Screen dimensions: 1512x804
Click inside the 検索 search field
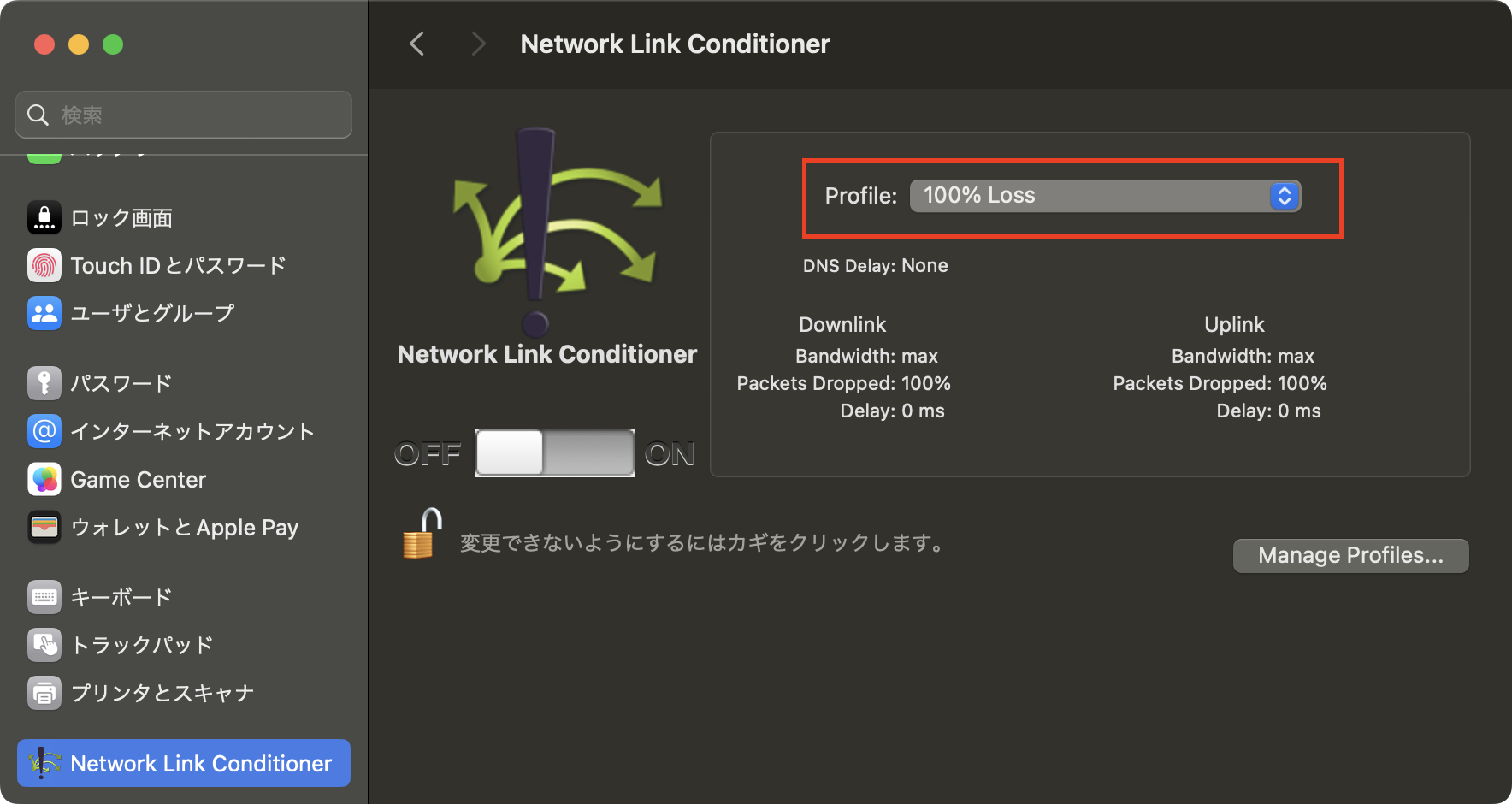(x=183, y=114)
